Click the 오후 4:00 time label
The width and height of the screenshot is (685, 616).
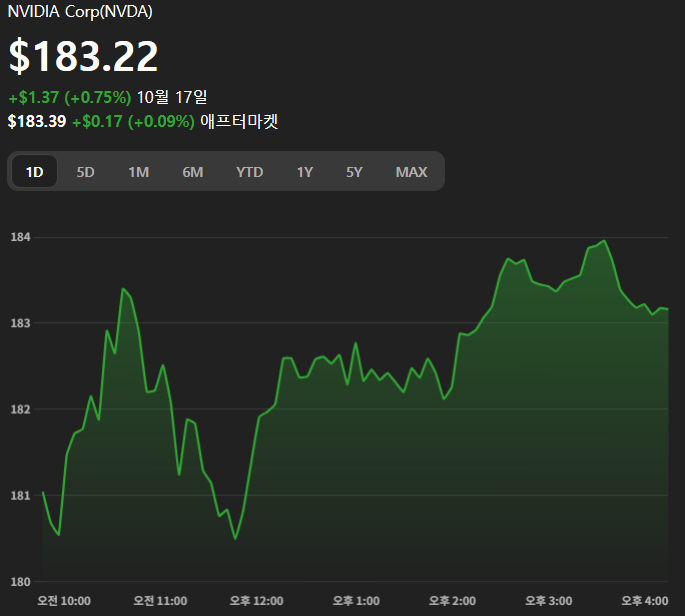(645, 601)
